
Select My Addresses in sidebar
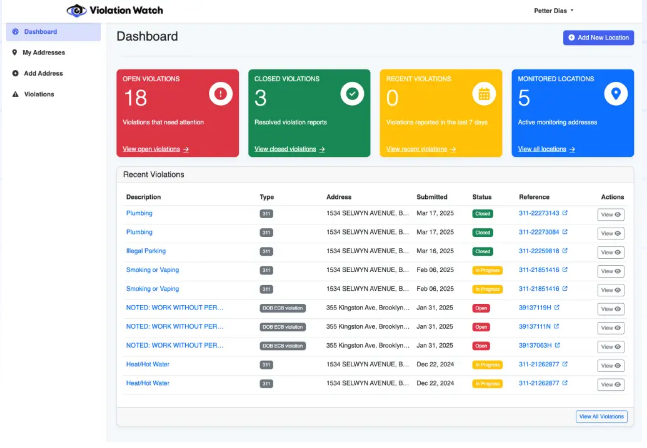pyautogui.click(x=42, y=52)
